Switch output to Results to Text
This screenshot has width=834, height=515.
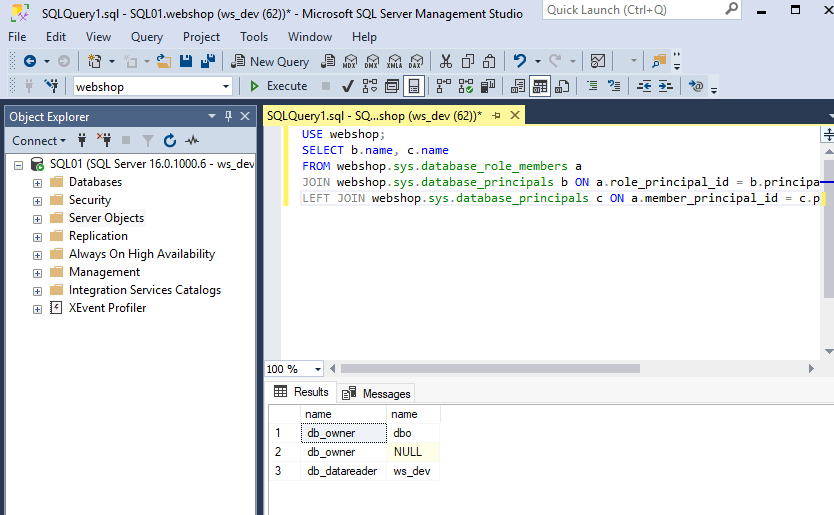pos(518,86)
